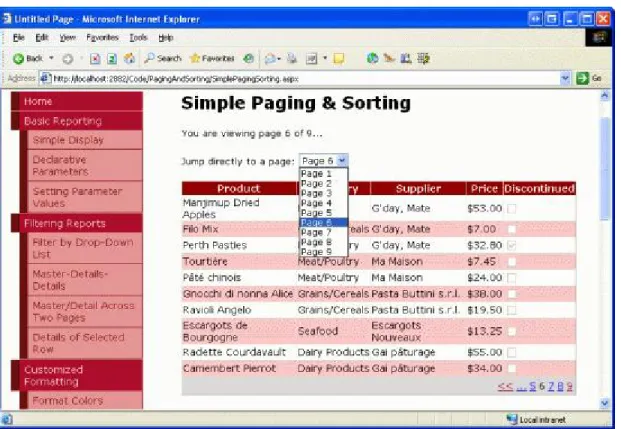Toggle Filo Mix discontinued checkbox

tap(512, 229)
